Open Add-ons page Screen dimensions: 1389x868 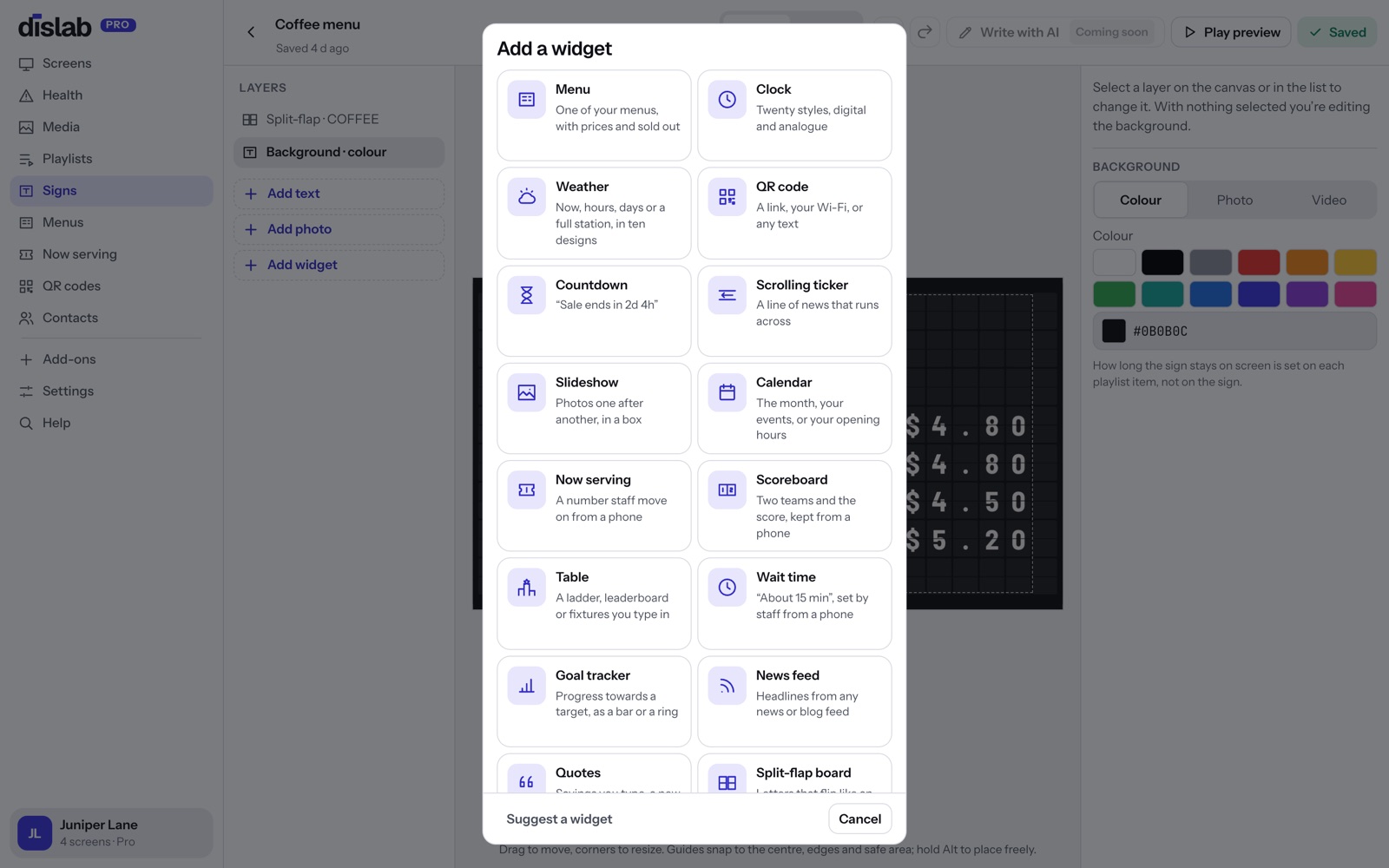(x=111, y=359)
